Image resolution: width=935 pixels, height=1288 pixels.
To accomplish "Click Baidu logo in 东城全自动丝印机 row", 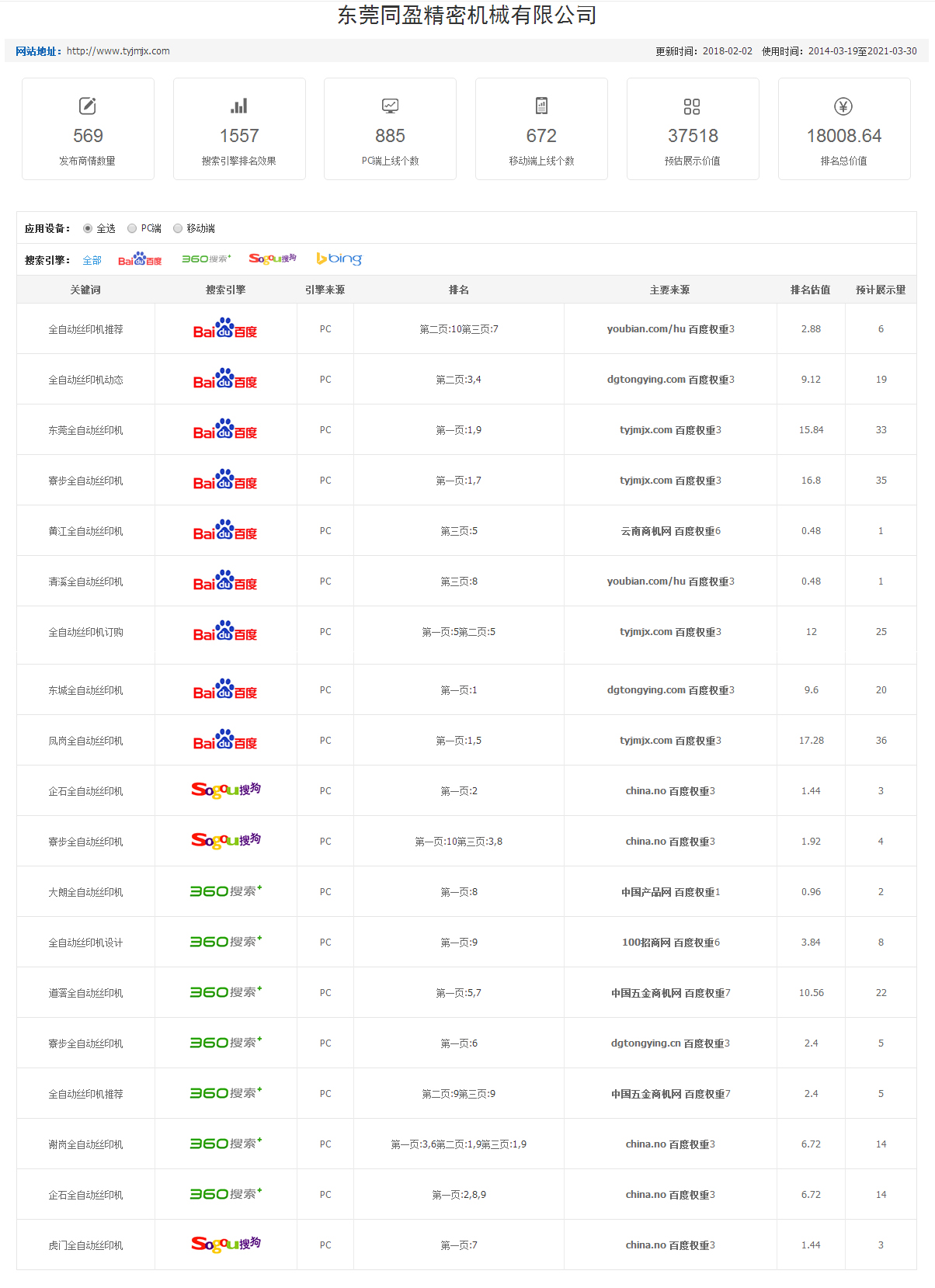I will pyautogui.click(x=225, y=689).
